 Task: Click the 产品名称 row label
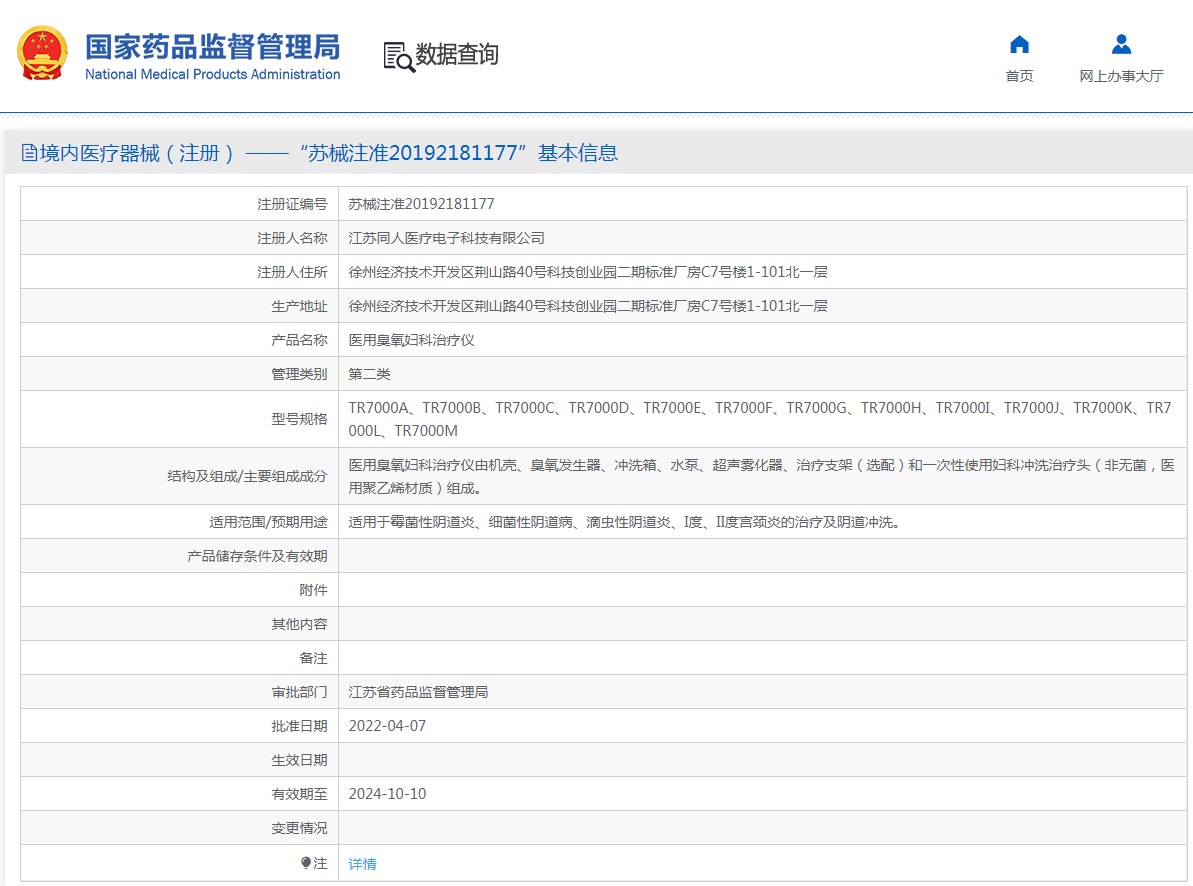pos(299,340)
